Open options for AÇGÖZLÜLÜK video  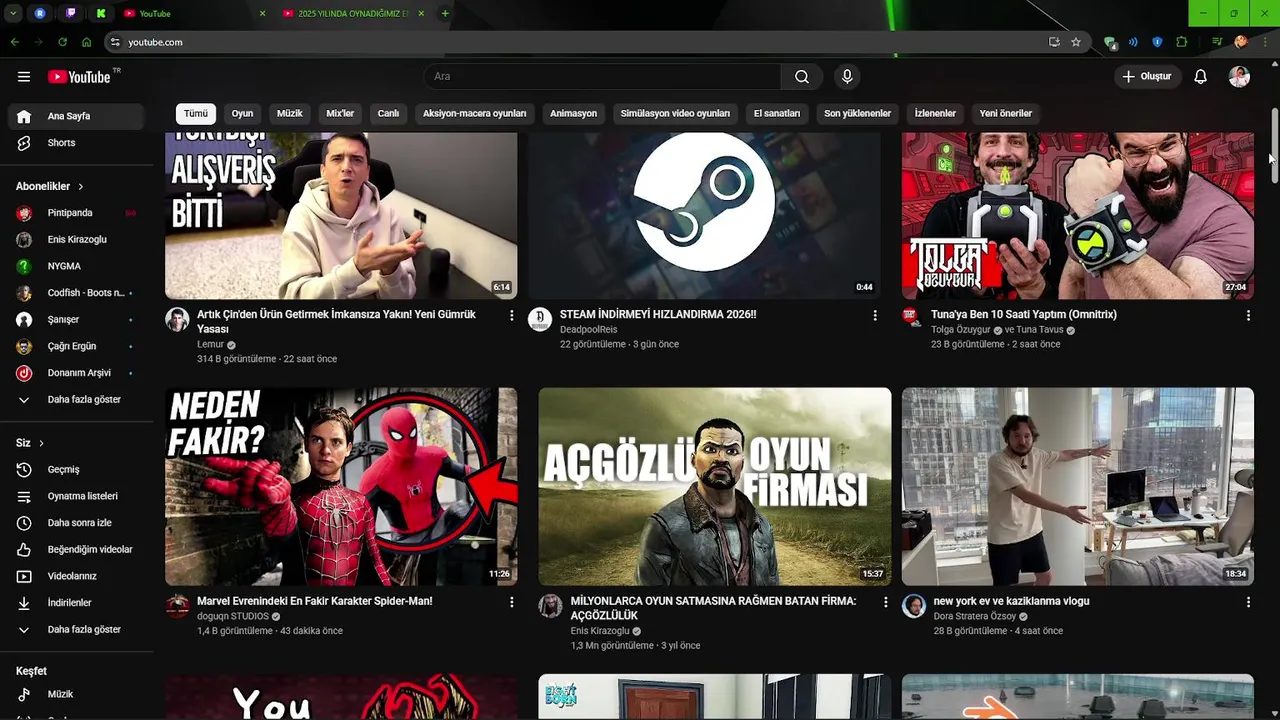tap(885, 602)
